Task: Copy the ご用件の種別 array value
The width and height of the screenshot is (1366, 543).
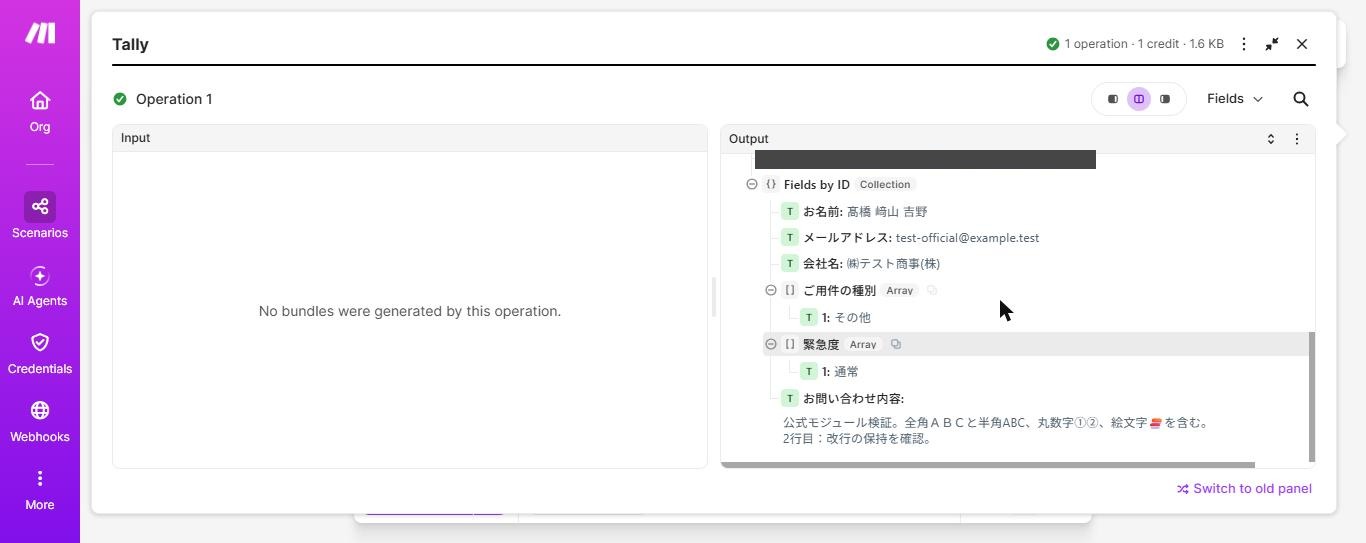Action: (932, 290)
